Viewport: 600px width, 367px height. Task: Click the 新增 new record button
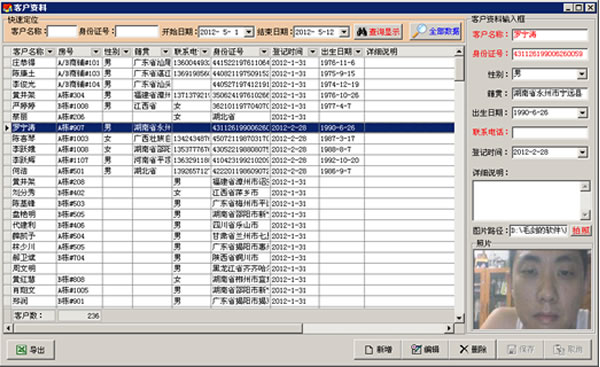[378, 349]
